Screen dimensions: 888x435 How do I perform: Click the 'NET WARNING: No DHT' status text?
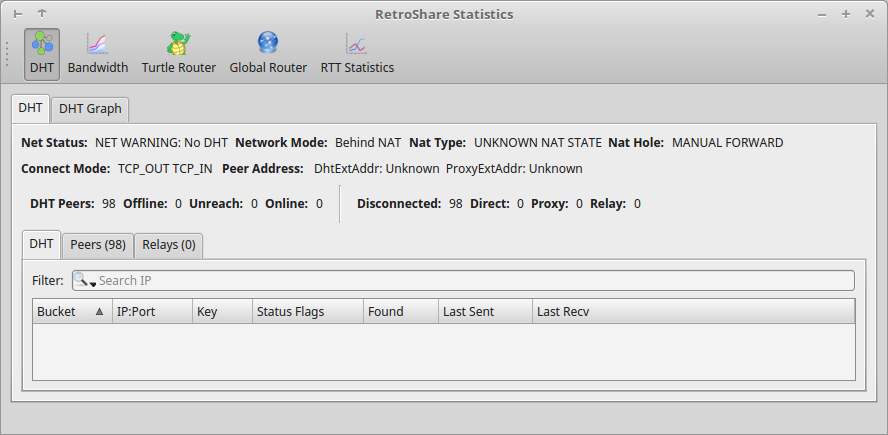point(161,143)
